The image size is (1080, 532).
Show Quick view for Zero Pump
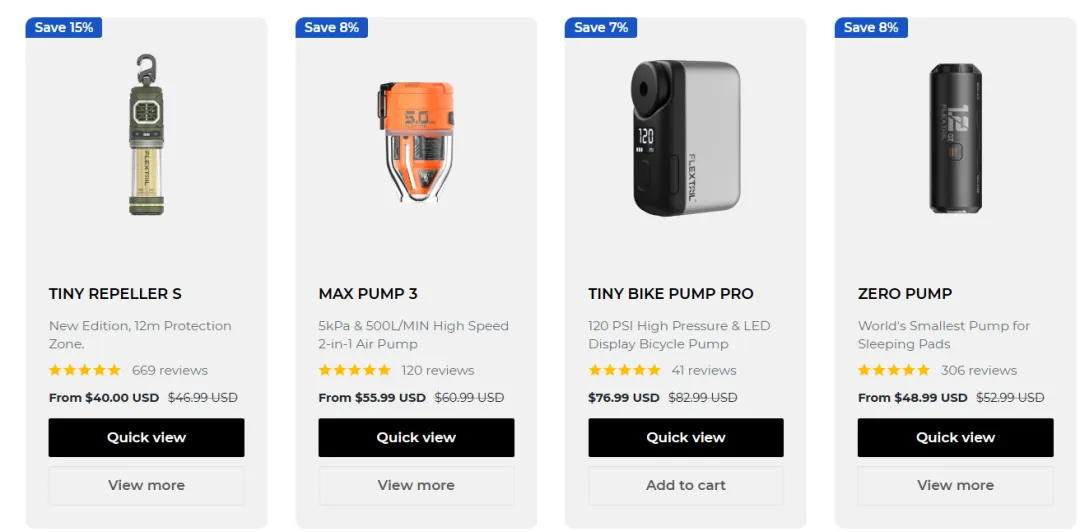955,437
